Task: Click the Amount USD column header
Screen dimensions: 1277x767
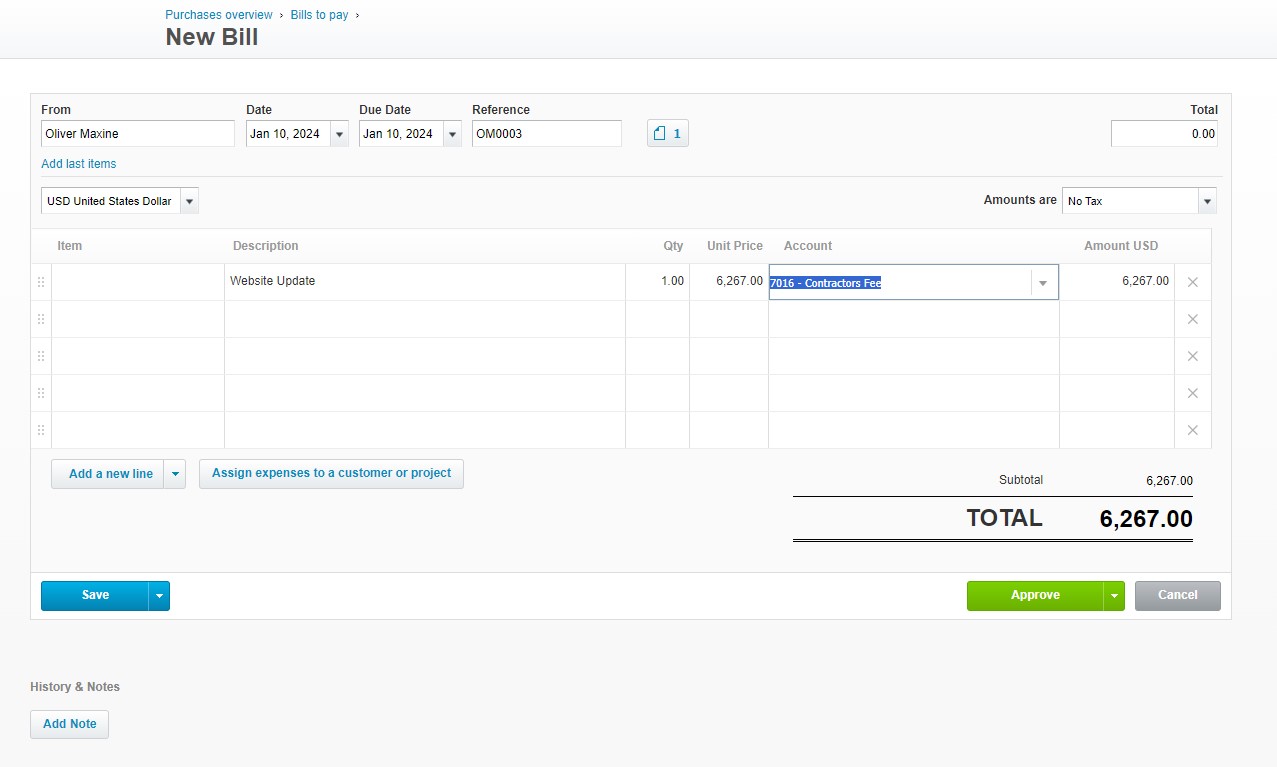Action: [1121, 246]
